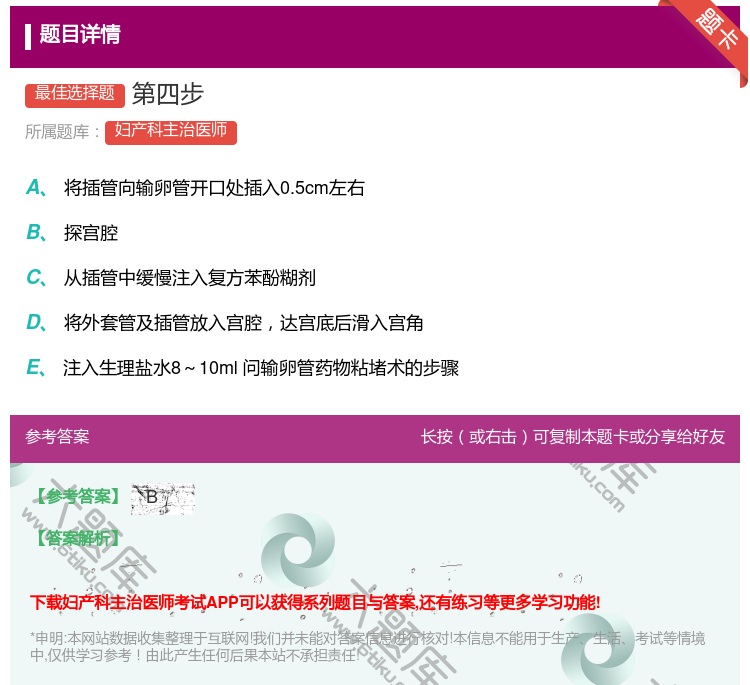Select option D 将外套管及插管放入宫腔
Viewport: 750px width, 685px height.
(x=243, y=323)
